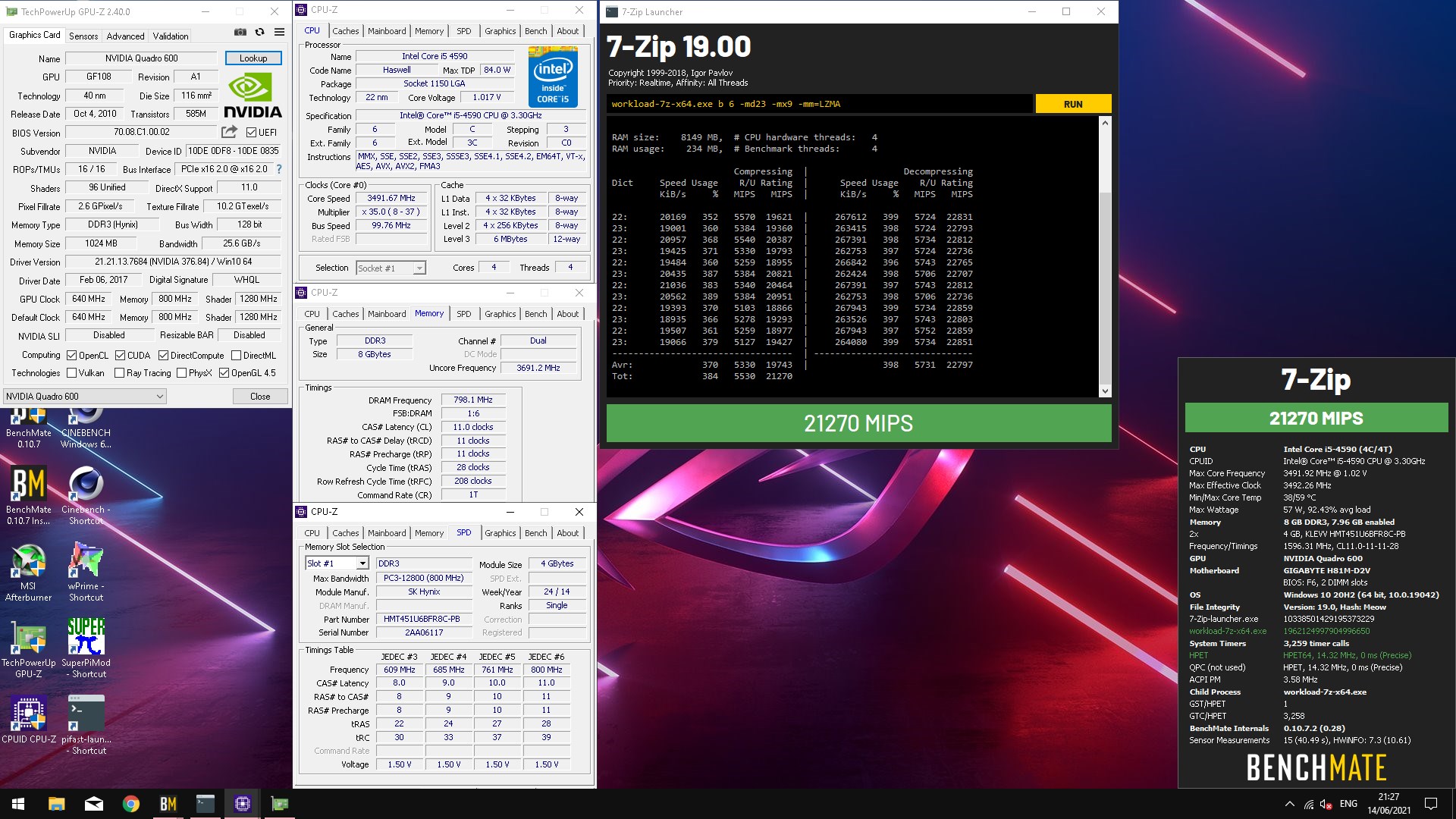
Task: Toggle the OpenCL checkbox
Action: pyautogui.click(x=71, y=355)
